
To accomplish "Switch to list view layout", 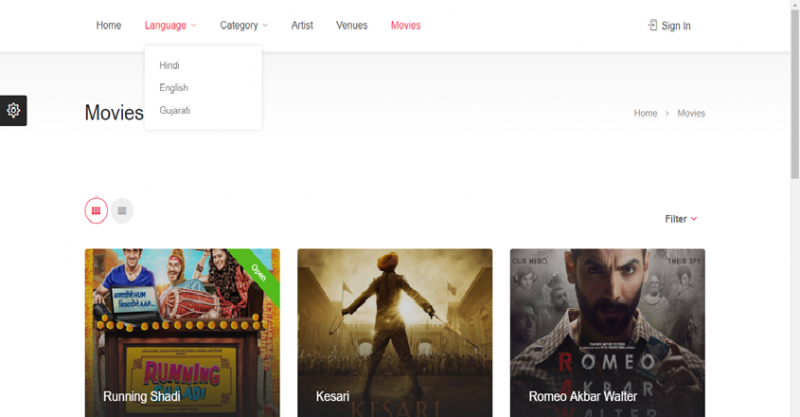I will pyautogui.click(x=122, y=210).
